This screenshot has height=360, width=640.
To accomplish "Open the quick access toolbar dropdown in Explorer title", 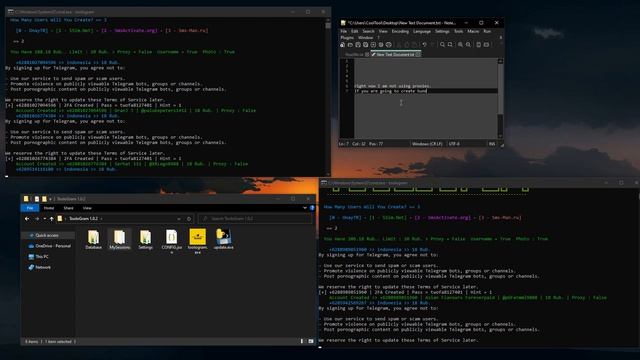I will click(51, 199).
